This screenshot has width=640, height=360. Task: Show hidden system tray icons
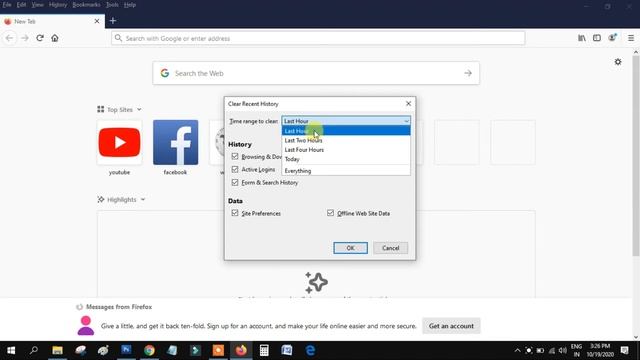(x=518, y=351)
